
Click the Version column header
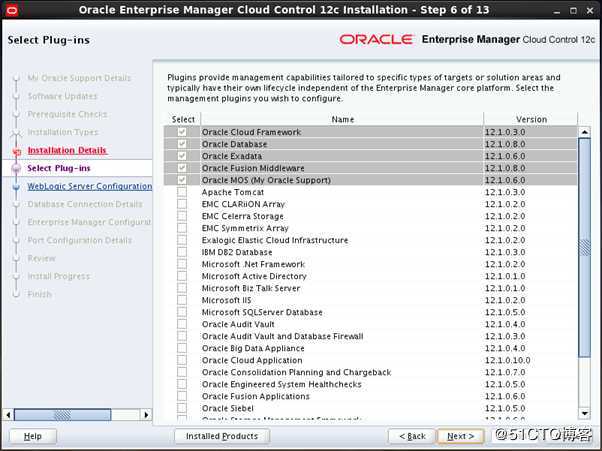pyautogui.click(x=531, y=119)
